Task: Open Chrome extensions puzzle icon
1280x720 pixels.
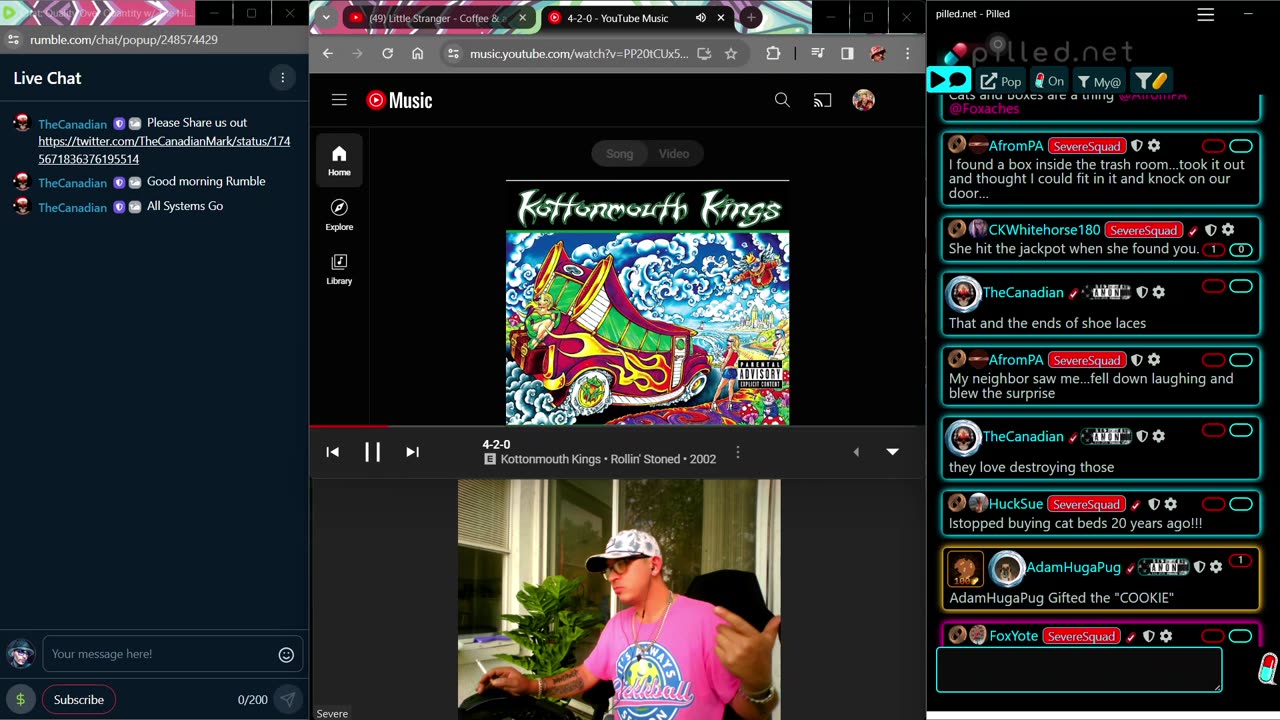Action: tap(773, 54)
